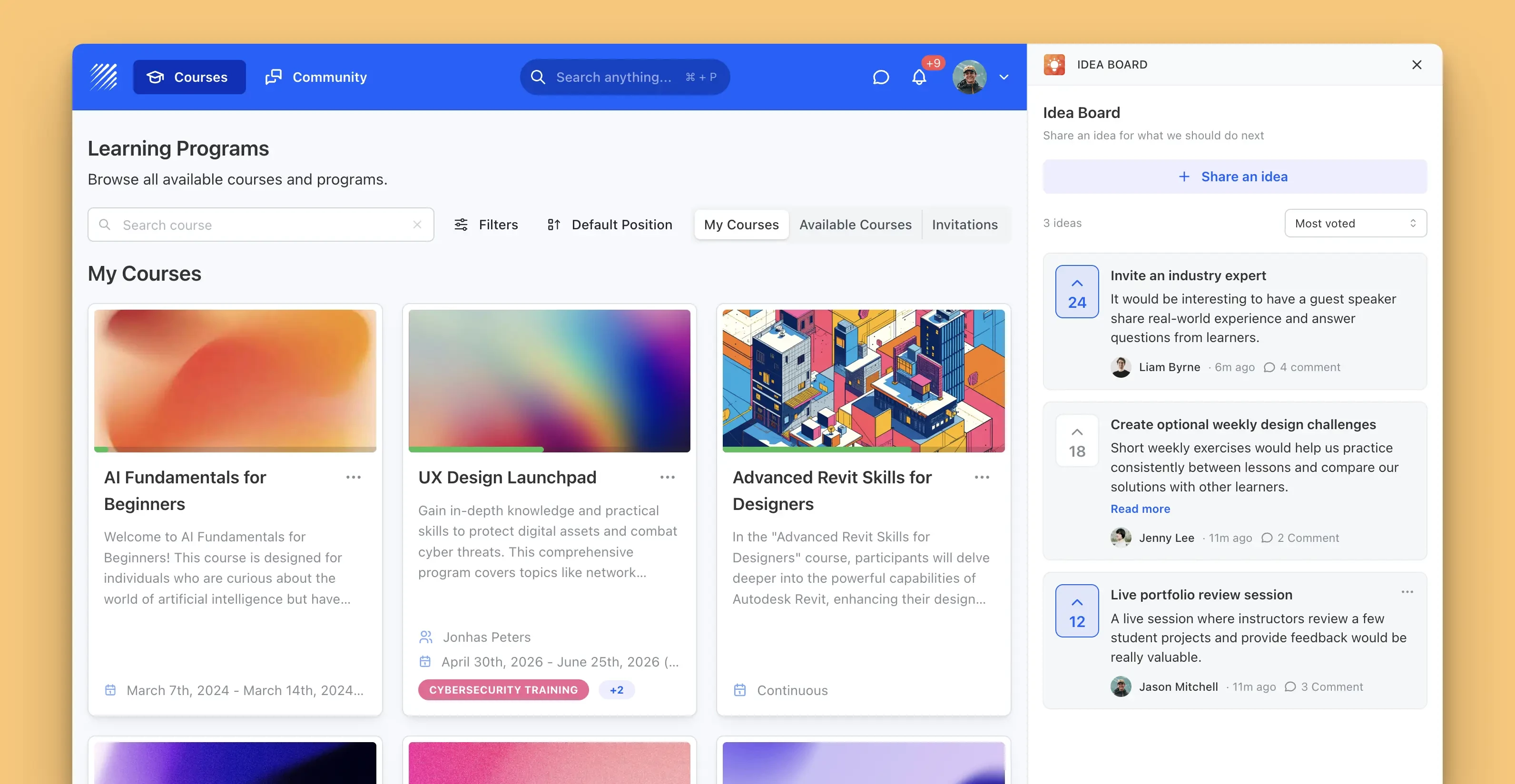Click the Live portfolio review session title

point(1201,595)
